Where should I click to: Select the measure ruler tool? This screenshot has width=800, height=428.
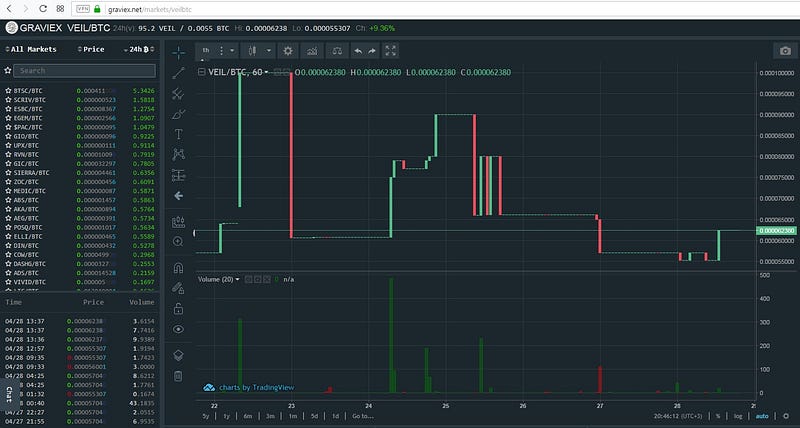point(179,222)
